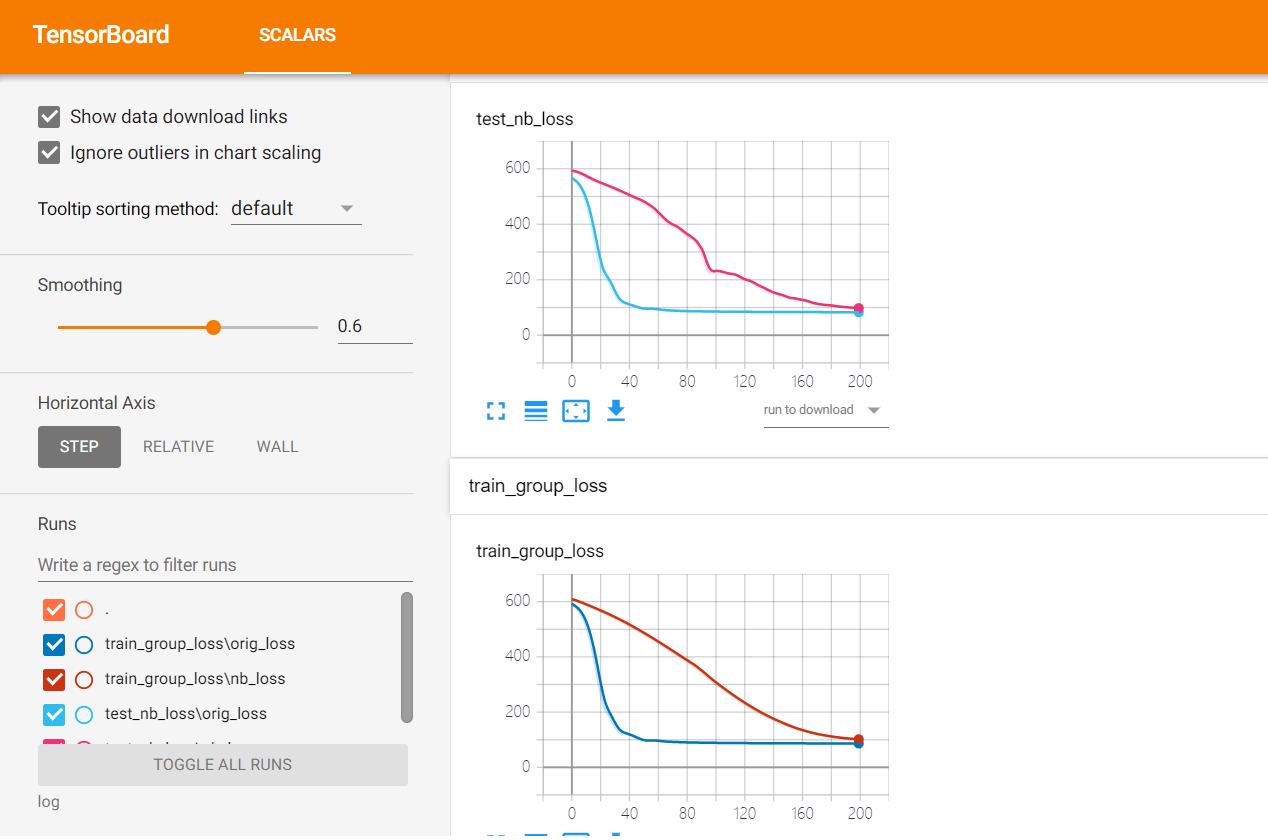
Task: Uncheck the '.' run checkbox
Action: point(54,609)
